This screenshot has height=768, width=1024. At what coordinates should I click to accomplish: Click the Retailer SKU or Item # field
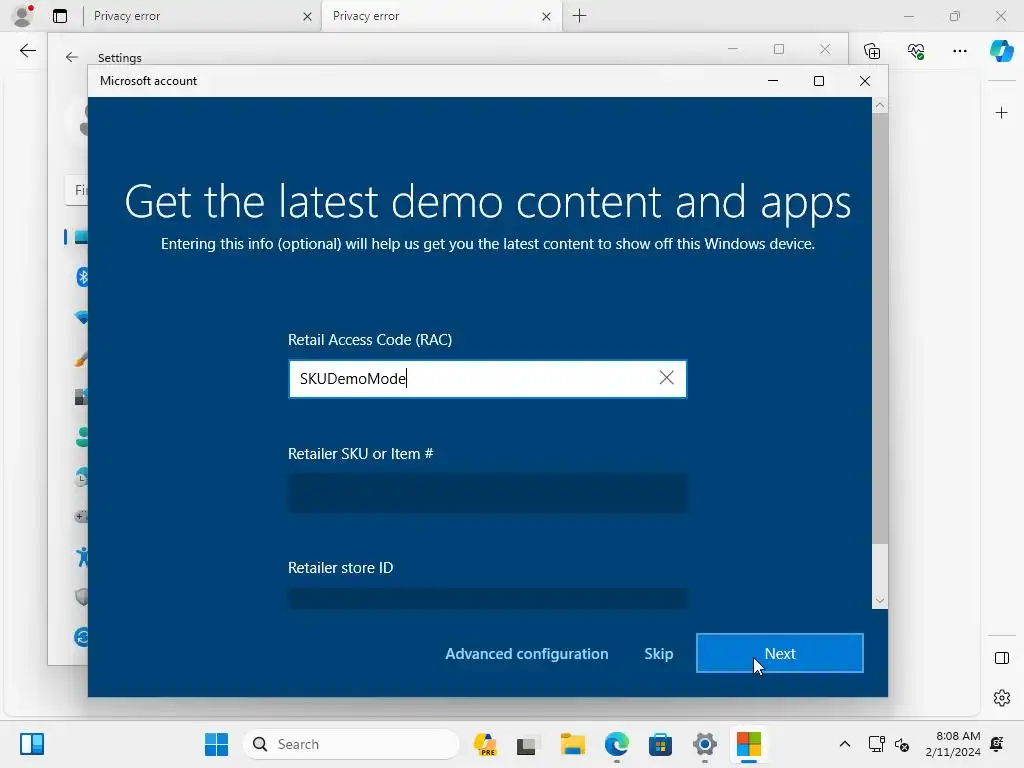click(x=487, y=493)
